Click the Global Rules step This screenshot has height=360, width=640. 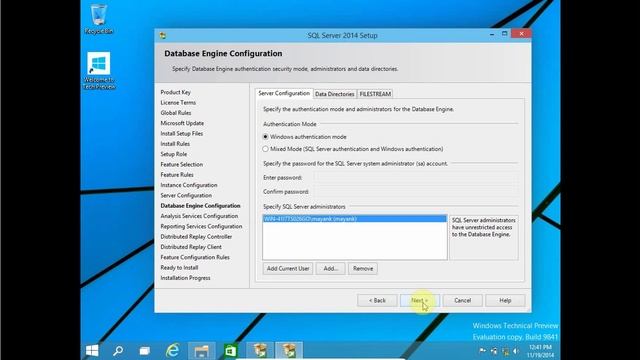(176, 113)
